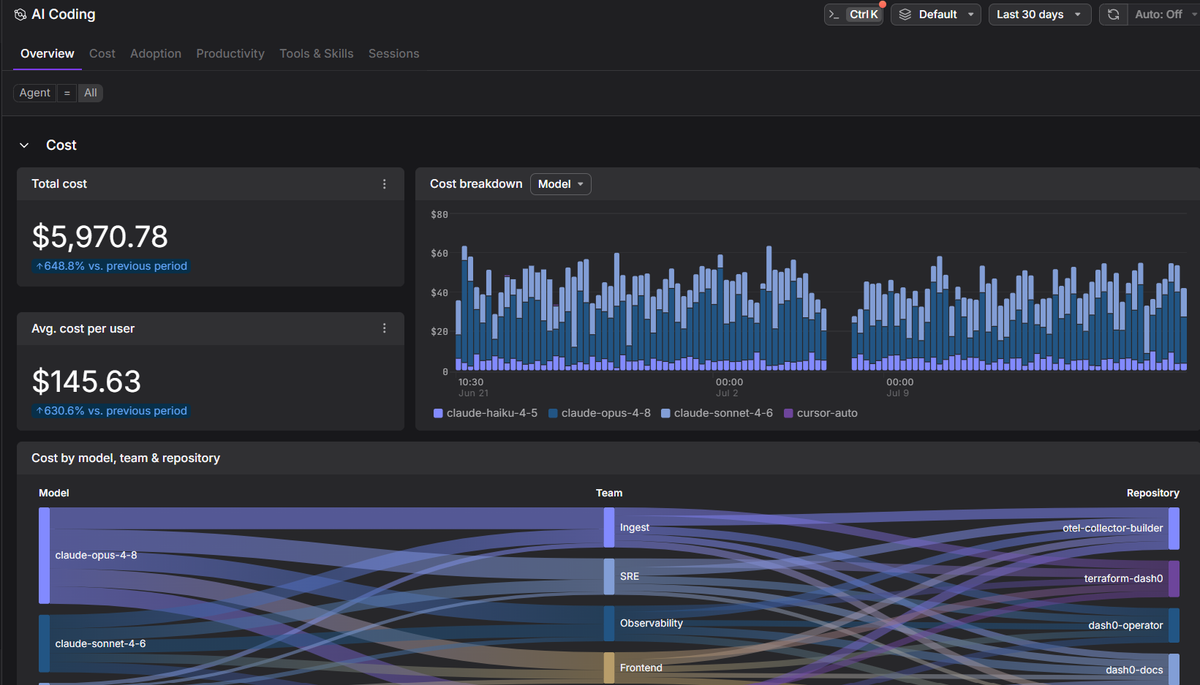This screenshot has height=685, width=1200.
Task: Click the refresh icon
Action: tap(1113, 15)
